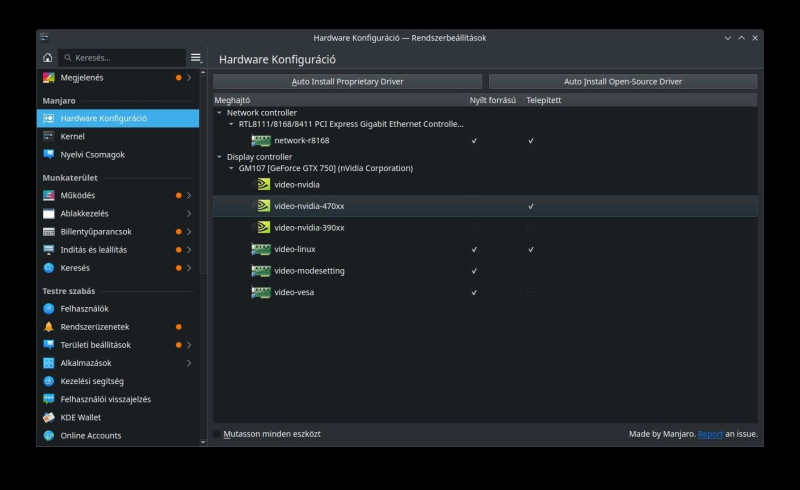800x490 pixels.
Task: Click the network-r8168 card icon
Action: [261, 140]
